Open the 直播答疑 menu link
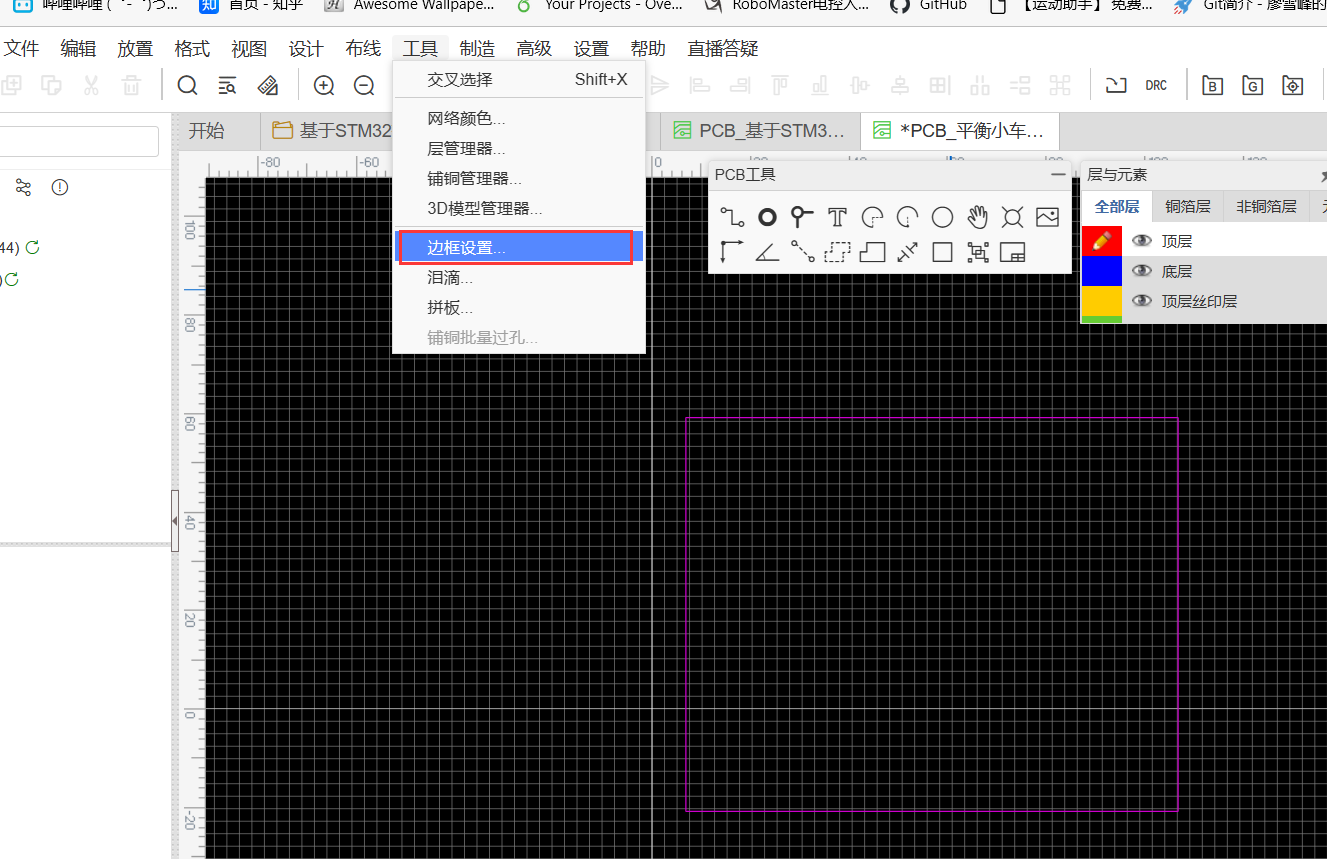 [723, 48]
